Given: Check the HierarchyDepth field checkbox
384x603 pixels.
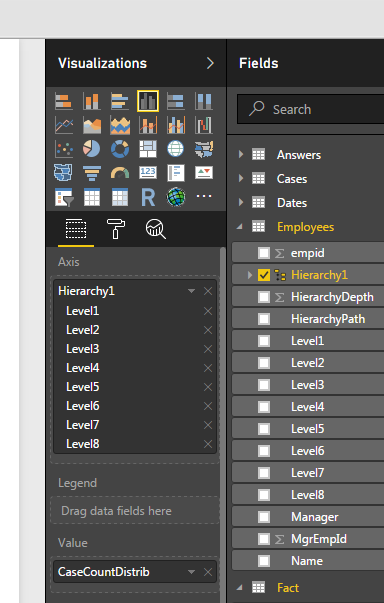Looking at the screenshot, I should (x=264, y=297).
